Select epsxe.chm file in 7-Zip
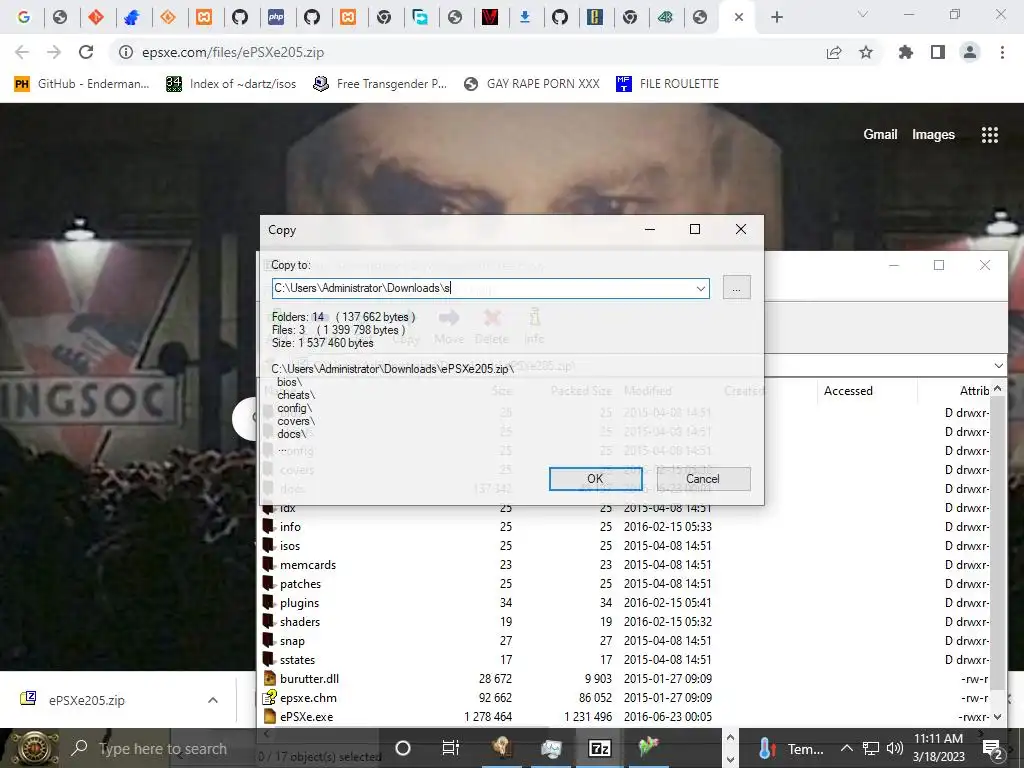 [x=308, y=697]
